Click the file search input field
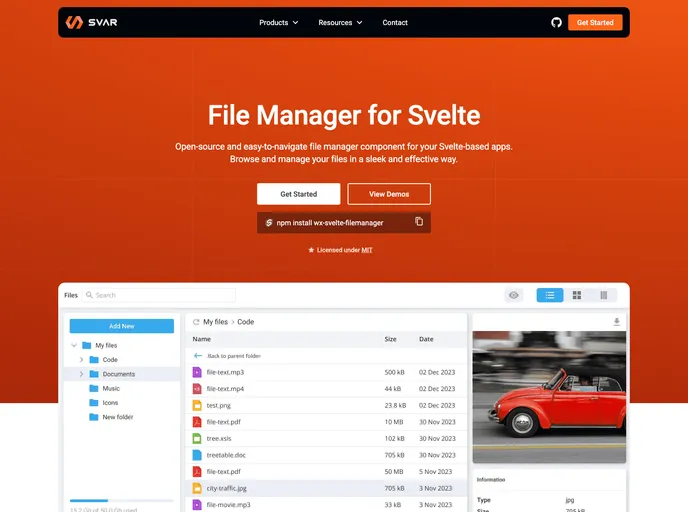688x512 pixels. click(158, 295)
